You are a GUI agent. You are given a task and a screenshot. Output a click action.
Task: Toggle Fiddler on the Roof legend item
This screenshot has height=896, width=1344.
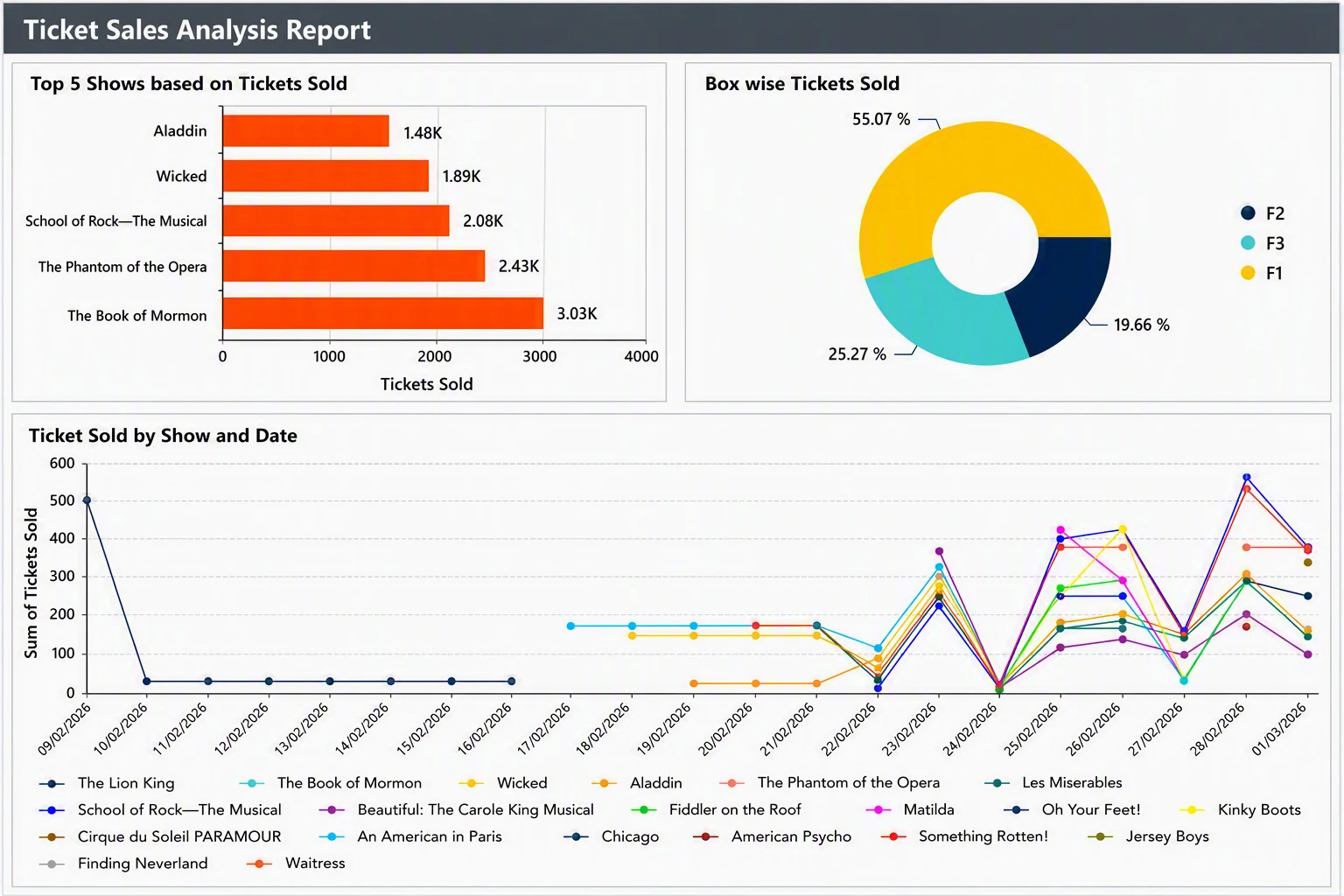click(717, 810)
